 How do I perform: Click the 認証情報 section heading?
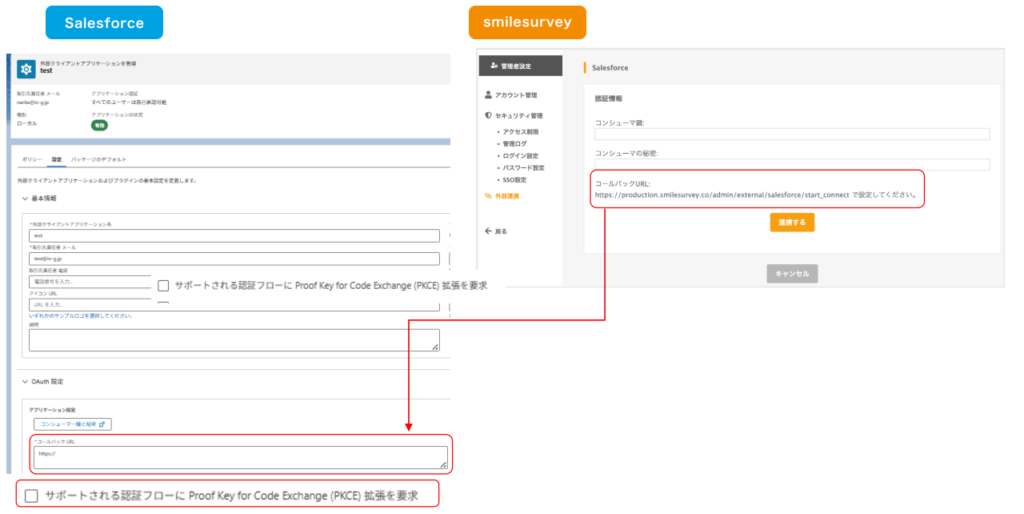point(609,99)
